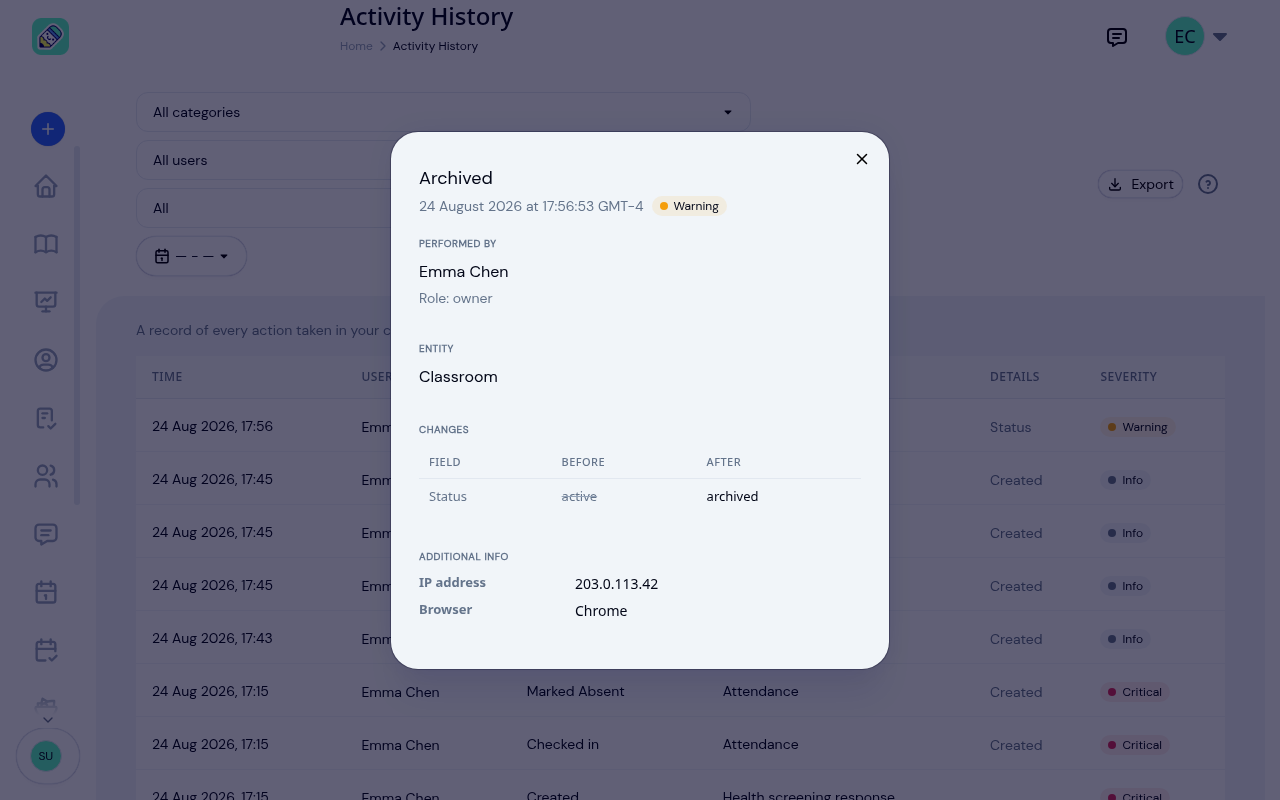Close the Archived details dialog
This screenshot has width=1280, height=800.
click(x=862, y=159)
